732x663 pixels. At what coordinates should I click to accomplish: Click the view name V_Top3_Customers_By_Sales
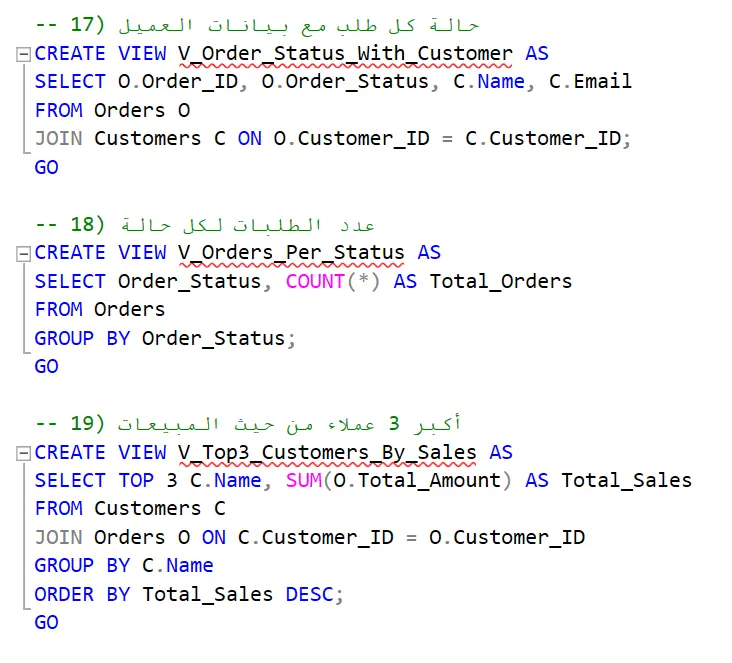(x=327, y=452)
